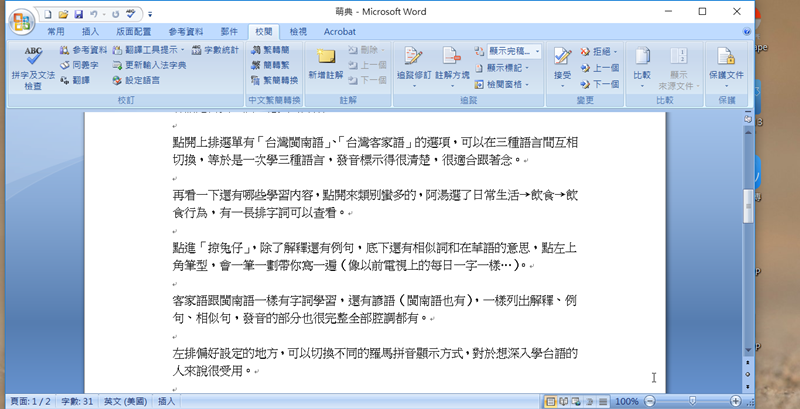800x409 pixels.
Task: Expand the 顯示標記 menu
Action: coord(502,67)
